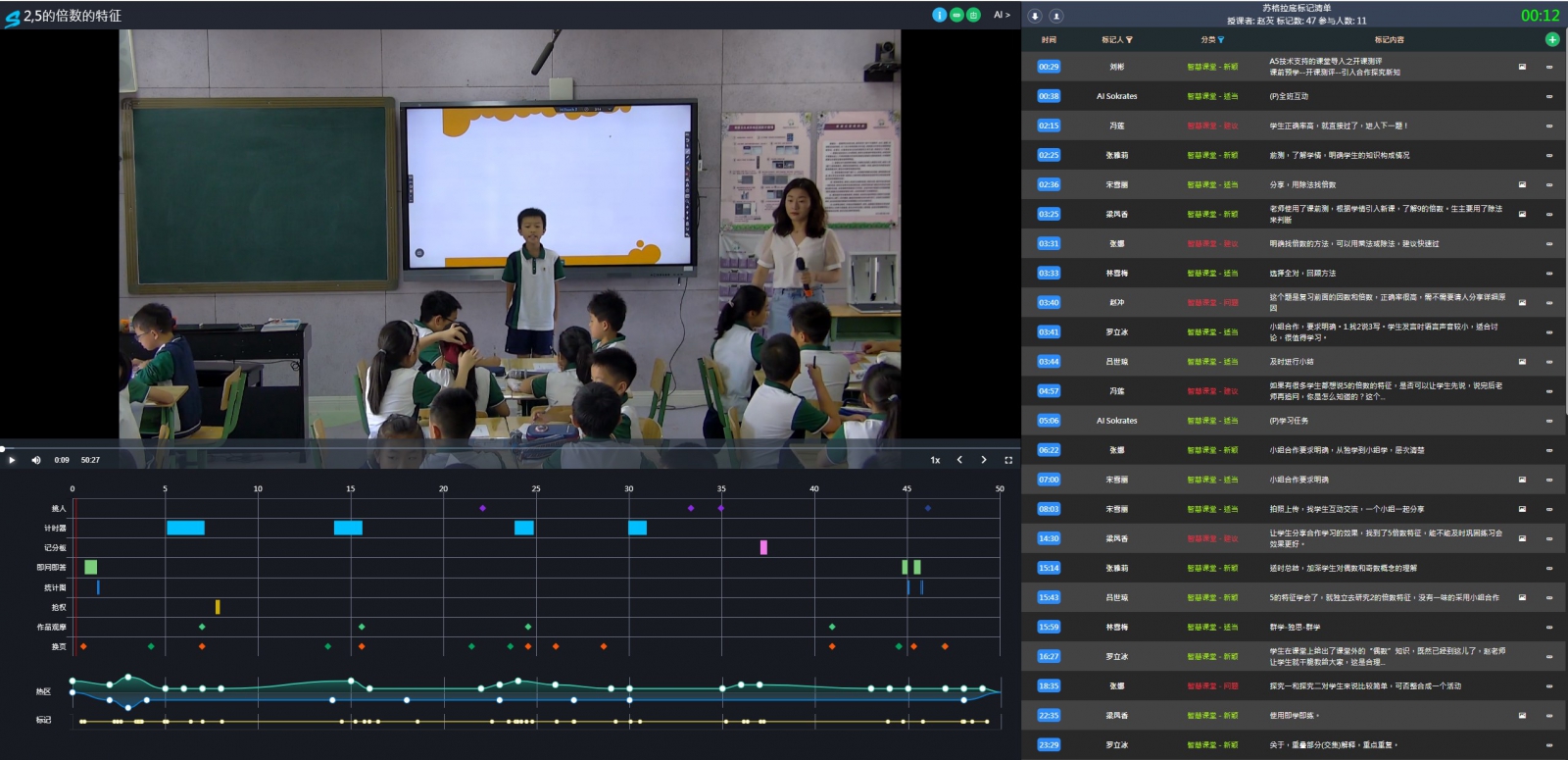
Task: Click the green plus add-marker button
Action: click(x=1552, y=39)
